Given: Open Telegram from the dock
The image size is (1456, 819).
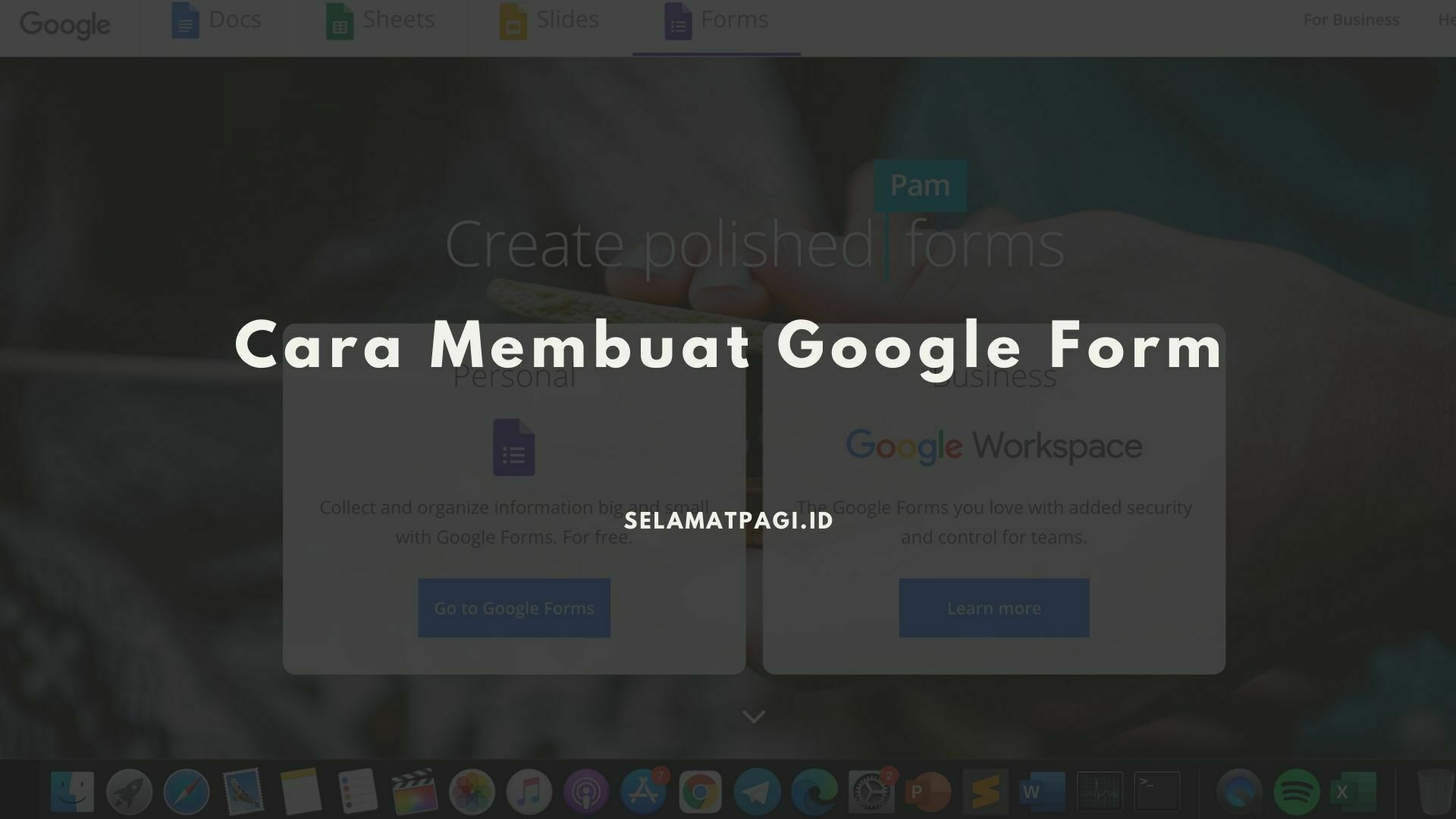Looking at the screenshot, I should (757, 791).
